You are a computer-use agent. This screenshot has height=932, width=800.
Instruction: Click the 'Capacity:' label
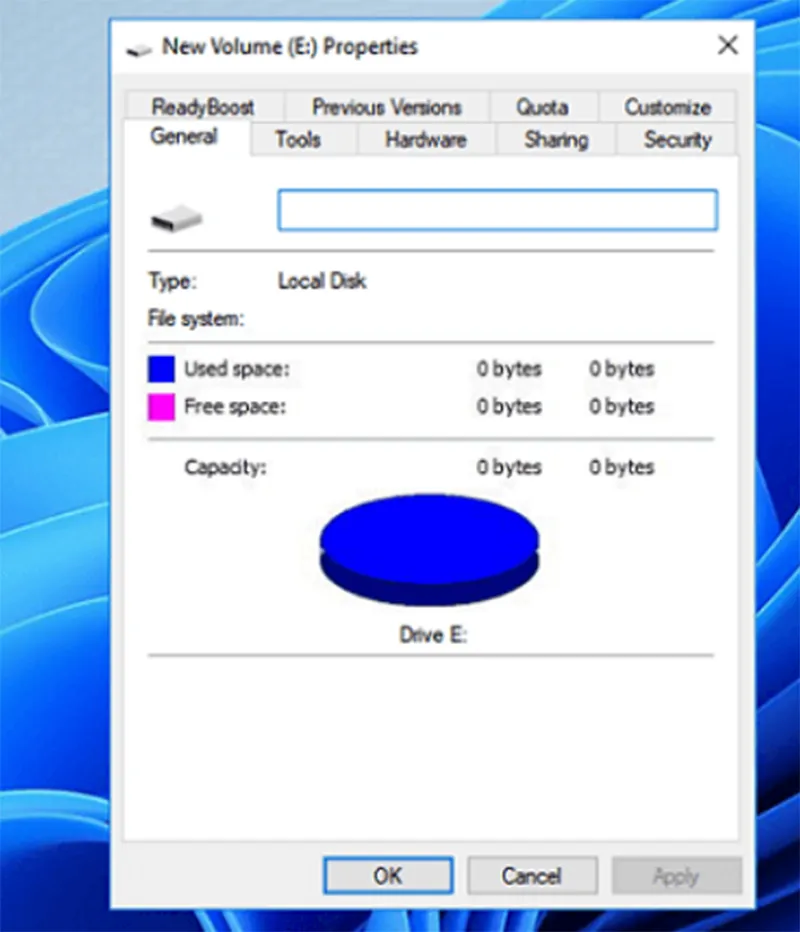[x=225, y=467]
